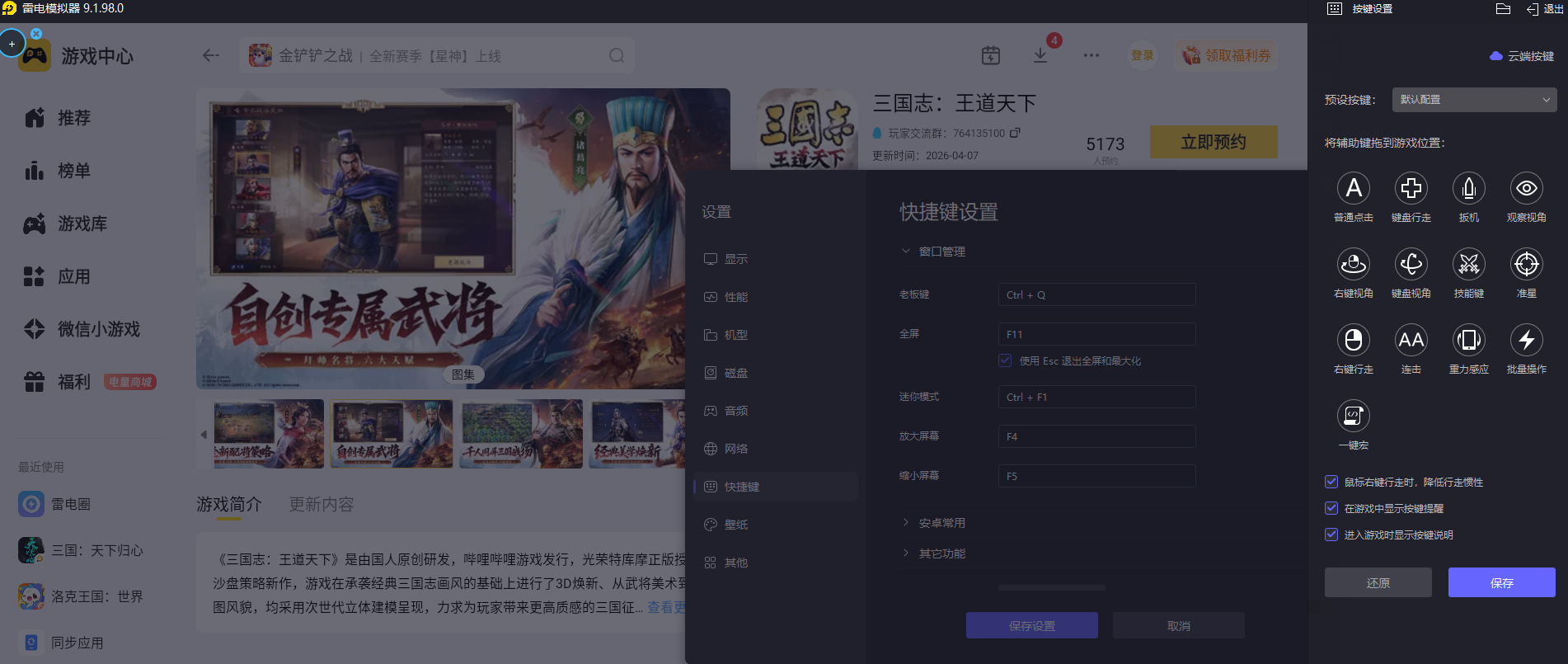Open 磁盘 settings category
This screenshot has height=664, width=1568.
click(775, 373)
